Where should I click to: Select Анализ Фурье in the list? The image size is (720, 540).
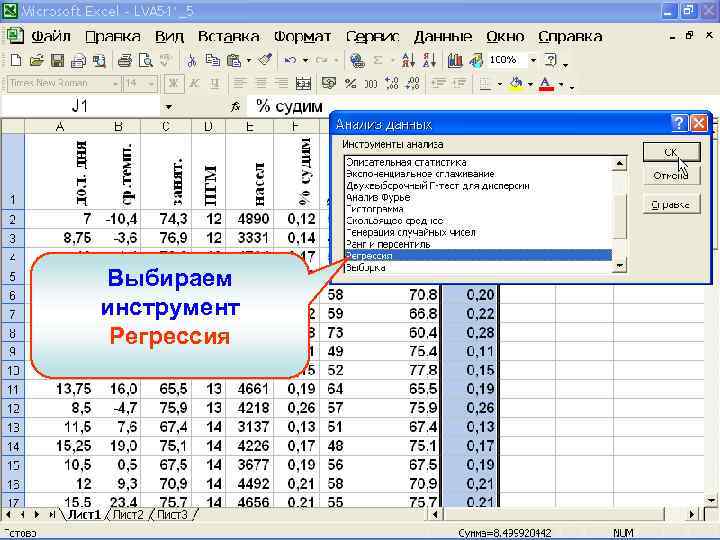click(478, 197)
